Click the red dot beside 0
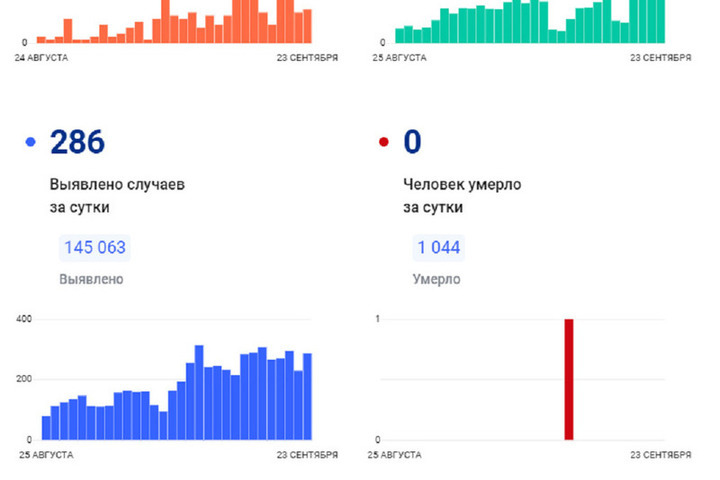The width and height of the screenshot is (720, 480). tap(384, 142)
